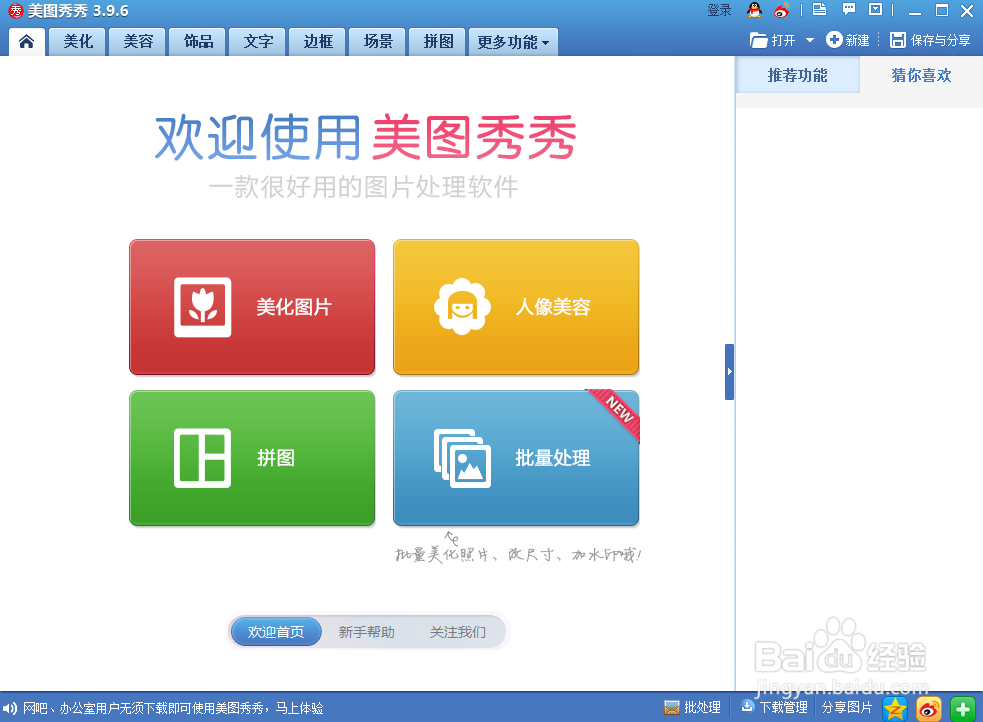This screenshot has width=983, height=722.
Task: Switch to 新手帮助 pill tab
Action: click(367, 632)
